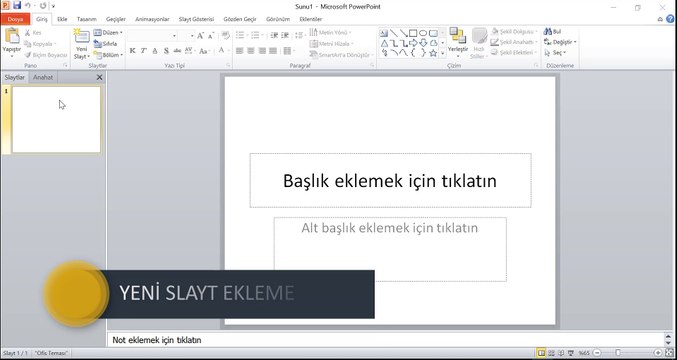677x360 pixels.
Task: Switch to the Slayt Gösterisi tab
Action: point(196,19)
